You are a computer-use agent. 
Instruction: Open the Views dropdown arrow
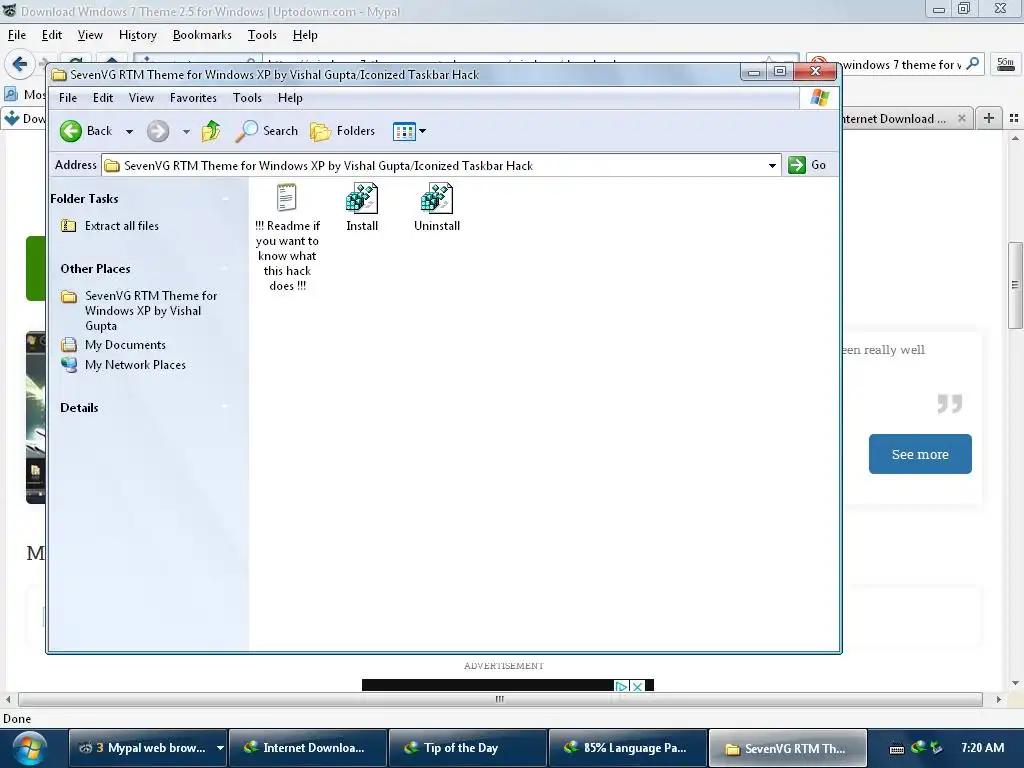(423, 131)
